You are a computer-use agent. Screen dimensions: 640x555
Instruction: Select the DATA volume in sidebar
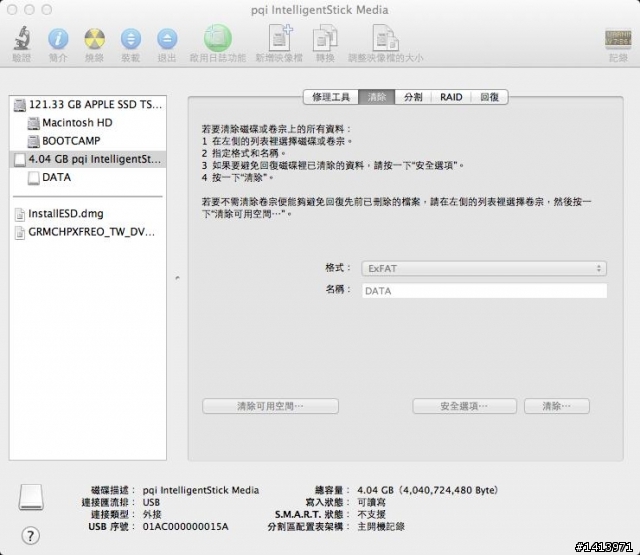coord(88,178)
